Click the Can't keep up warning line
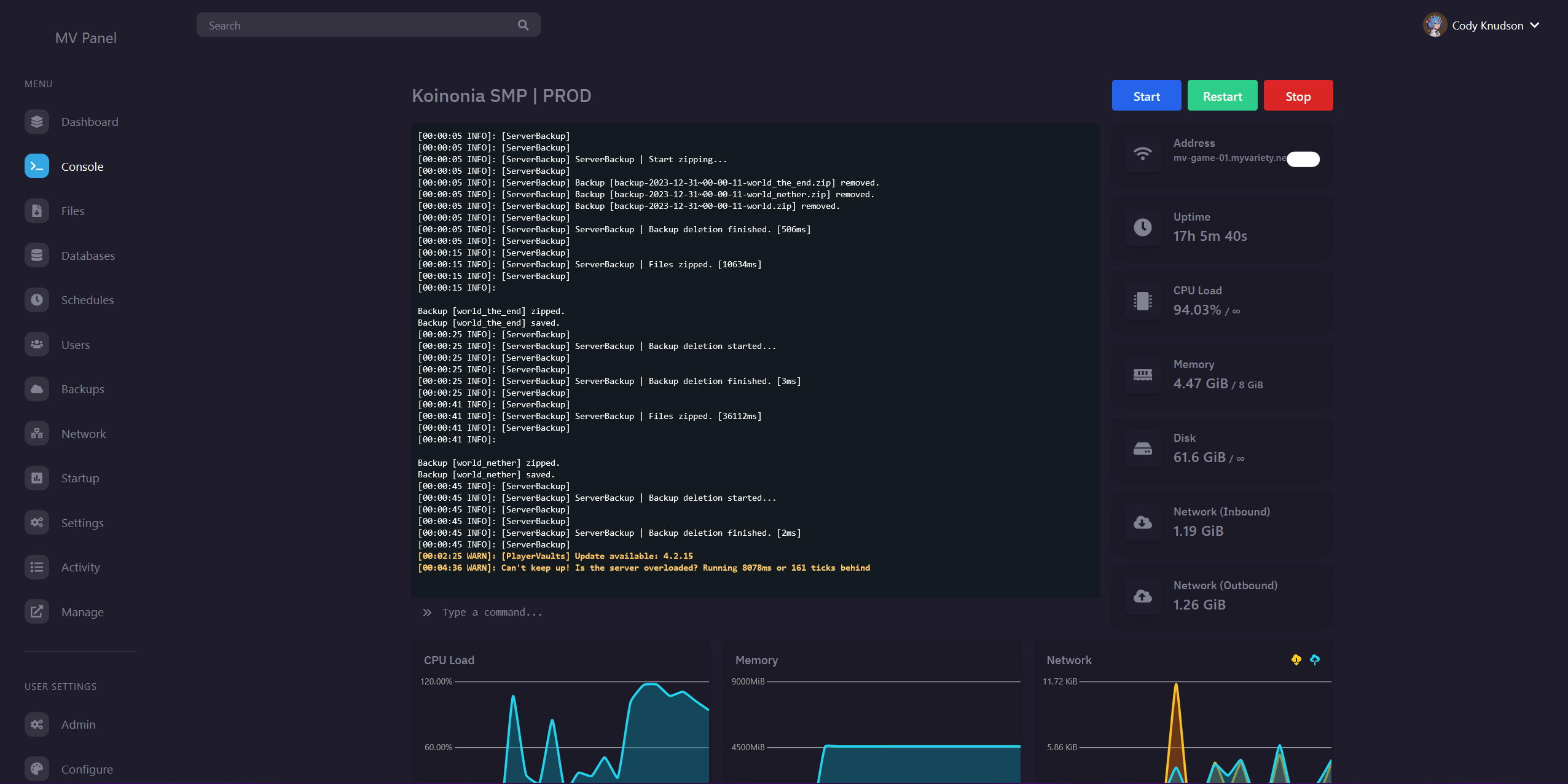The width and height of the screenshot is (1568, 784). [644, 568]
